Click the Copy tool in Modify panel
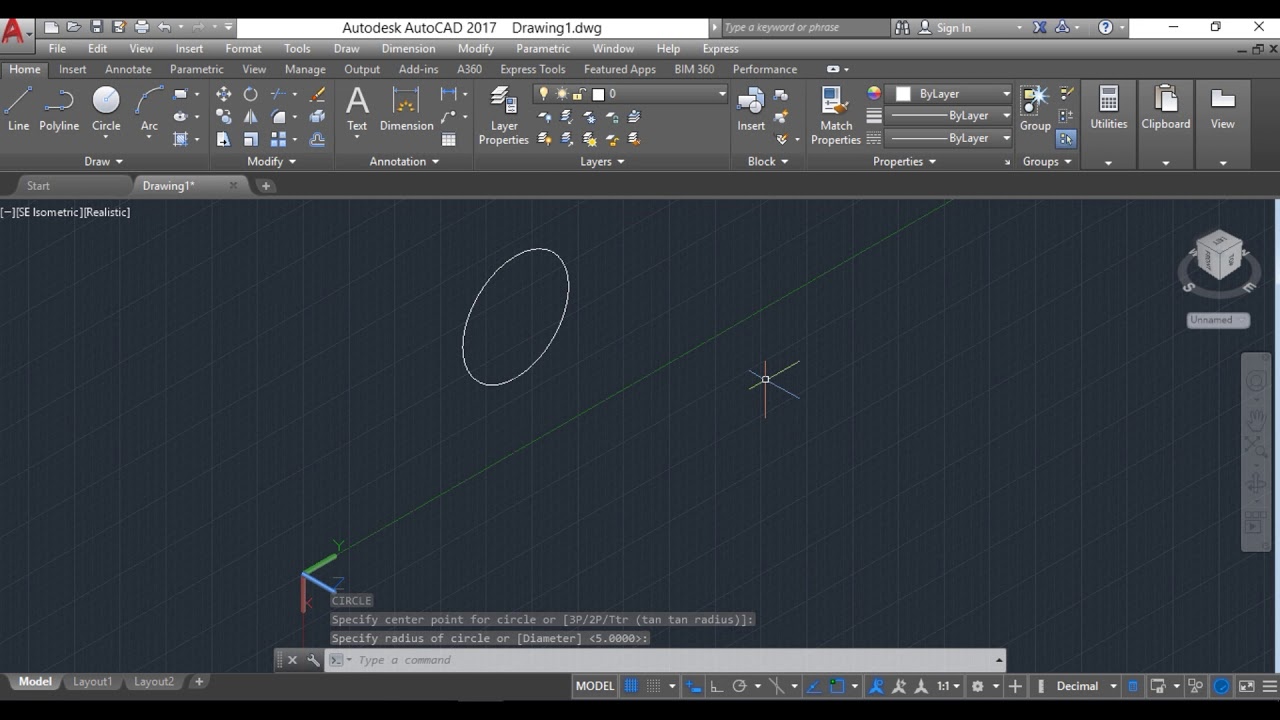Viewport: 1280px width, 720px height. [x=223, y=116]
